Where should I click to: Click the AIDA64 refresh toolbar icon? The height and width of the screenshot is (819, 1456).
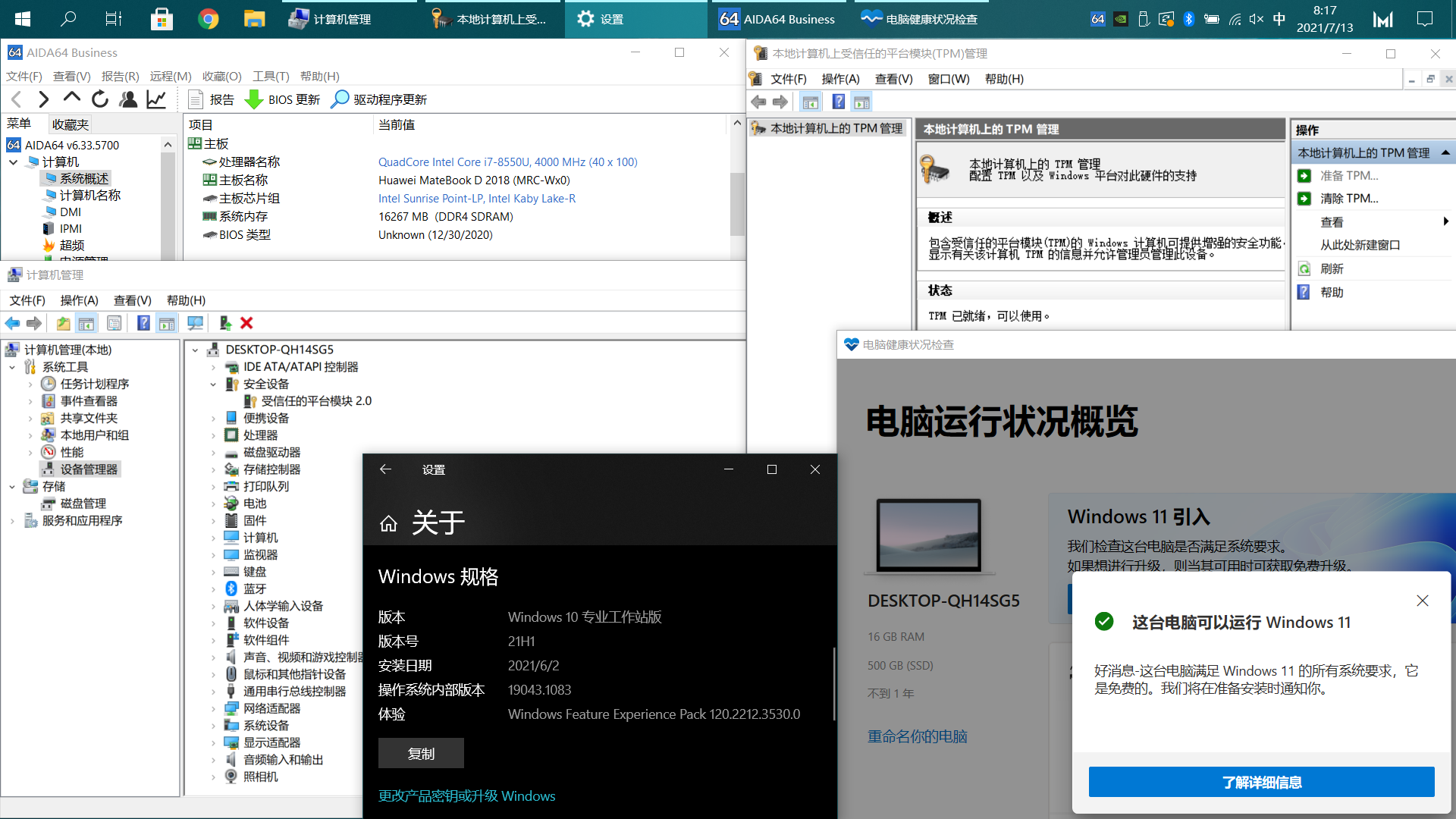point(100,99)
